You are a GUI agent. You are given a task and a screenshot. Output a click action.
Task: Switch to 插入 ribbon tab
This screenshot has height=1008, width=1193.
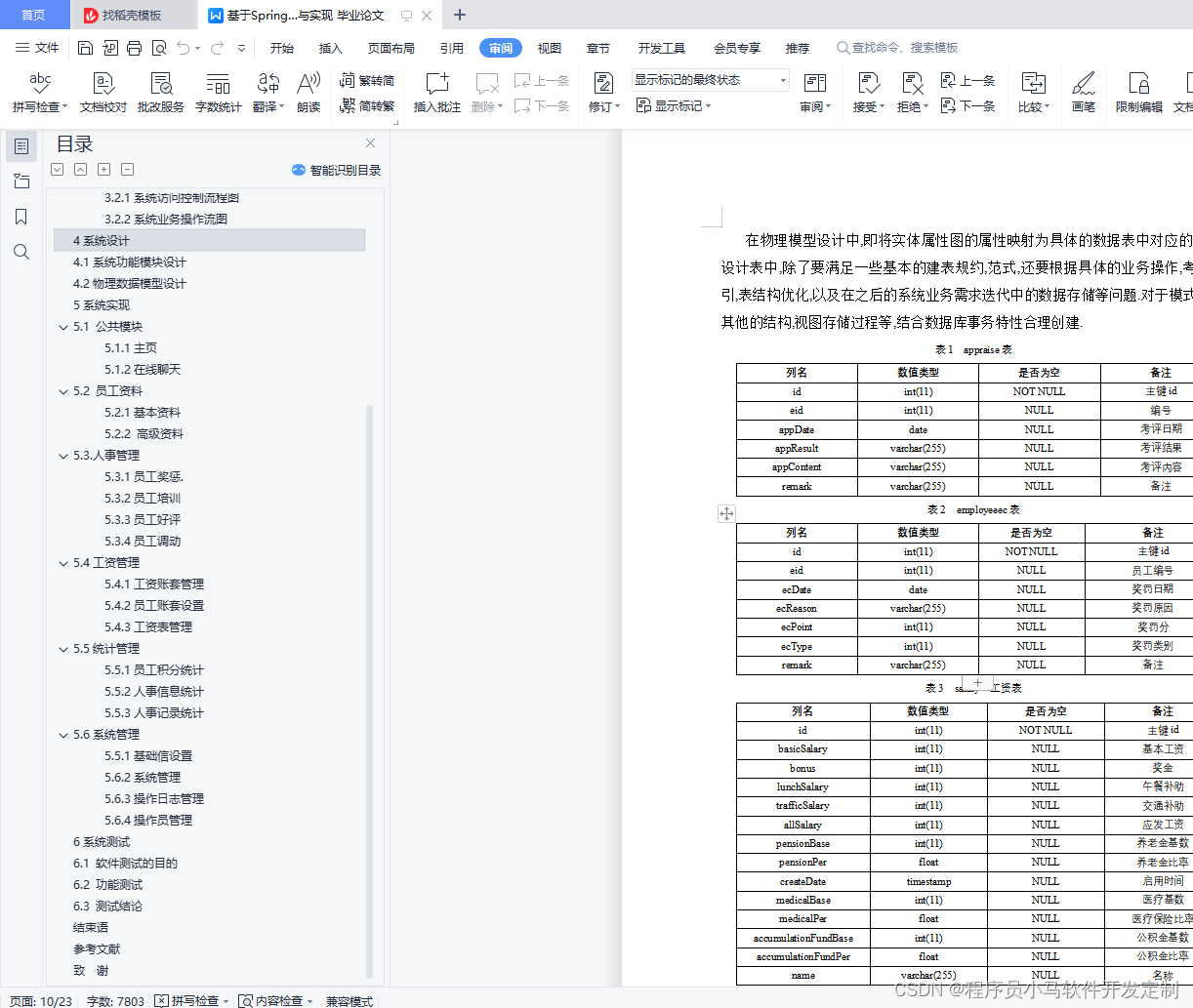[331, 48]
